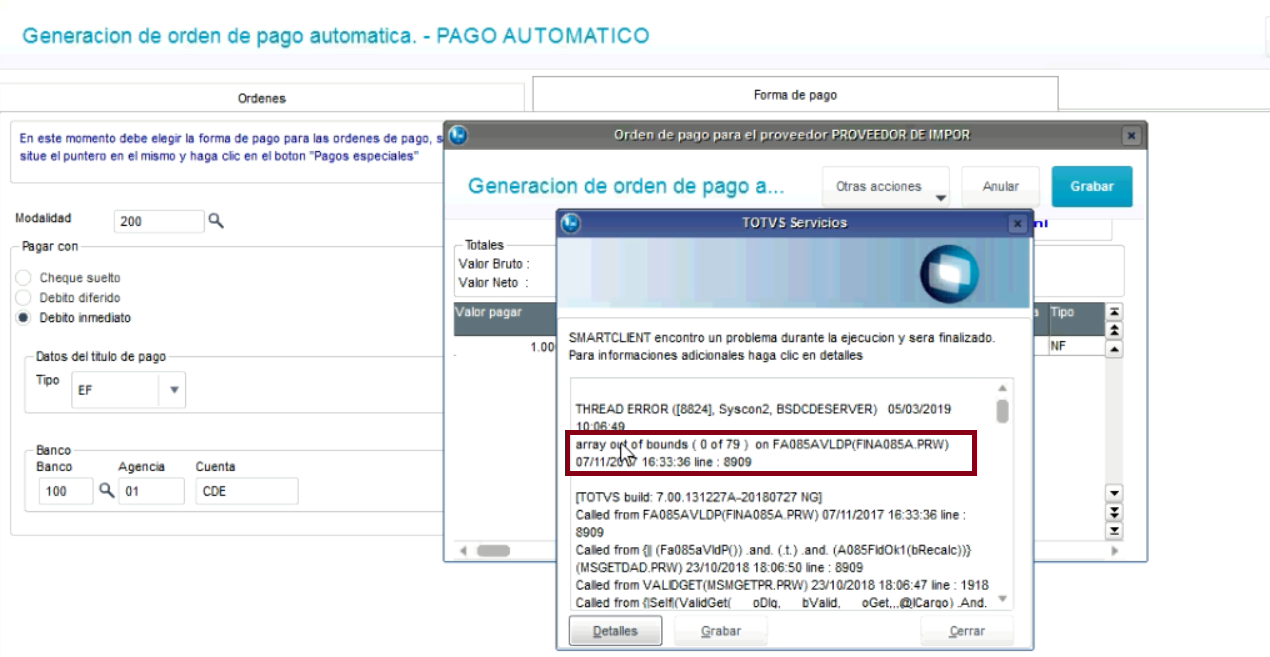The image size is (1270, 657).
Task: Page down the payment grid (double down arrow)
Action: [x=1116, y=512]
